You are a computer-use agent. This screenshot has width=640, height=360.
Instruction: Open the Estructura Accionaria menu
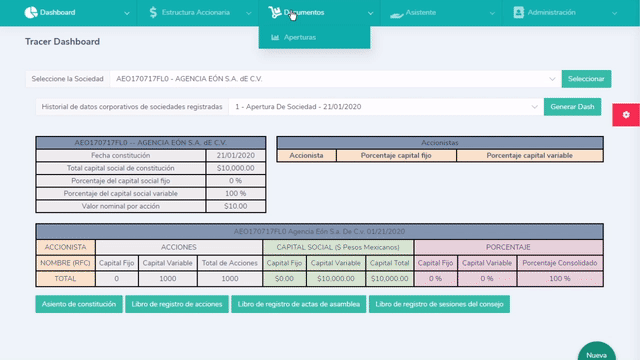pos(198,13)
